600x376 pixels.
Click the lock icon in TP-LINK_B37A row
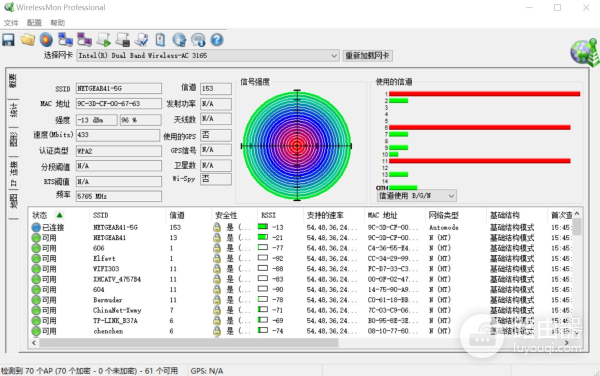click(x=217, y=321)
